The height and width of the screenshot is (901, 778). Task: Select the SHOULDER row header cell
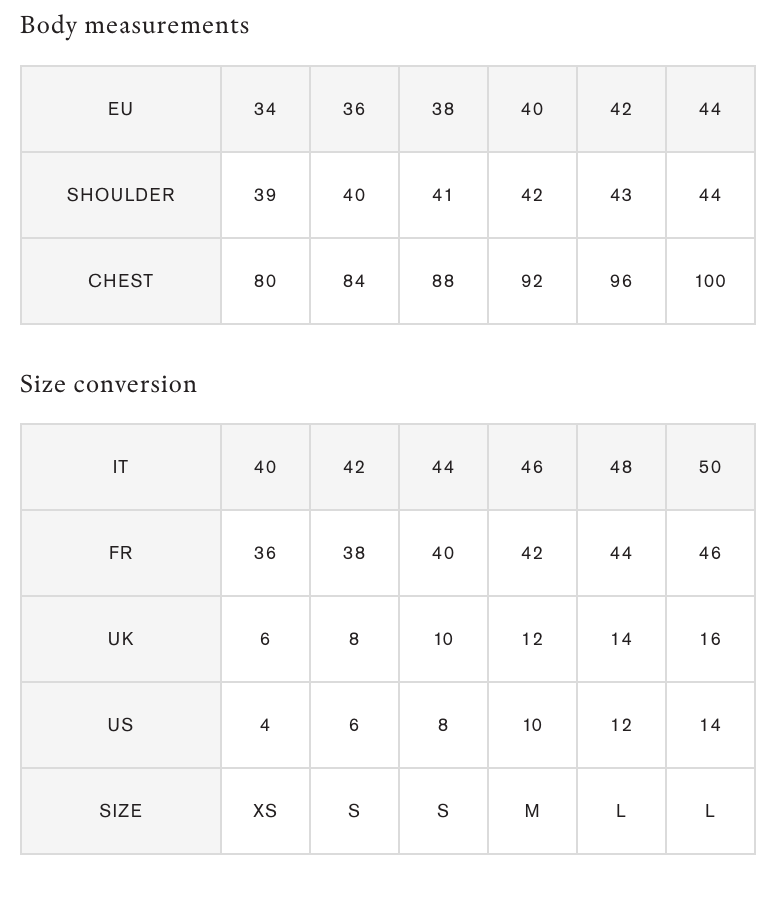[x=120, y=195]
